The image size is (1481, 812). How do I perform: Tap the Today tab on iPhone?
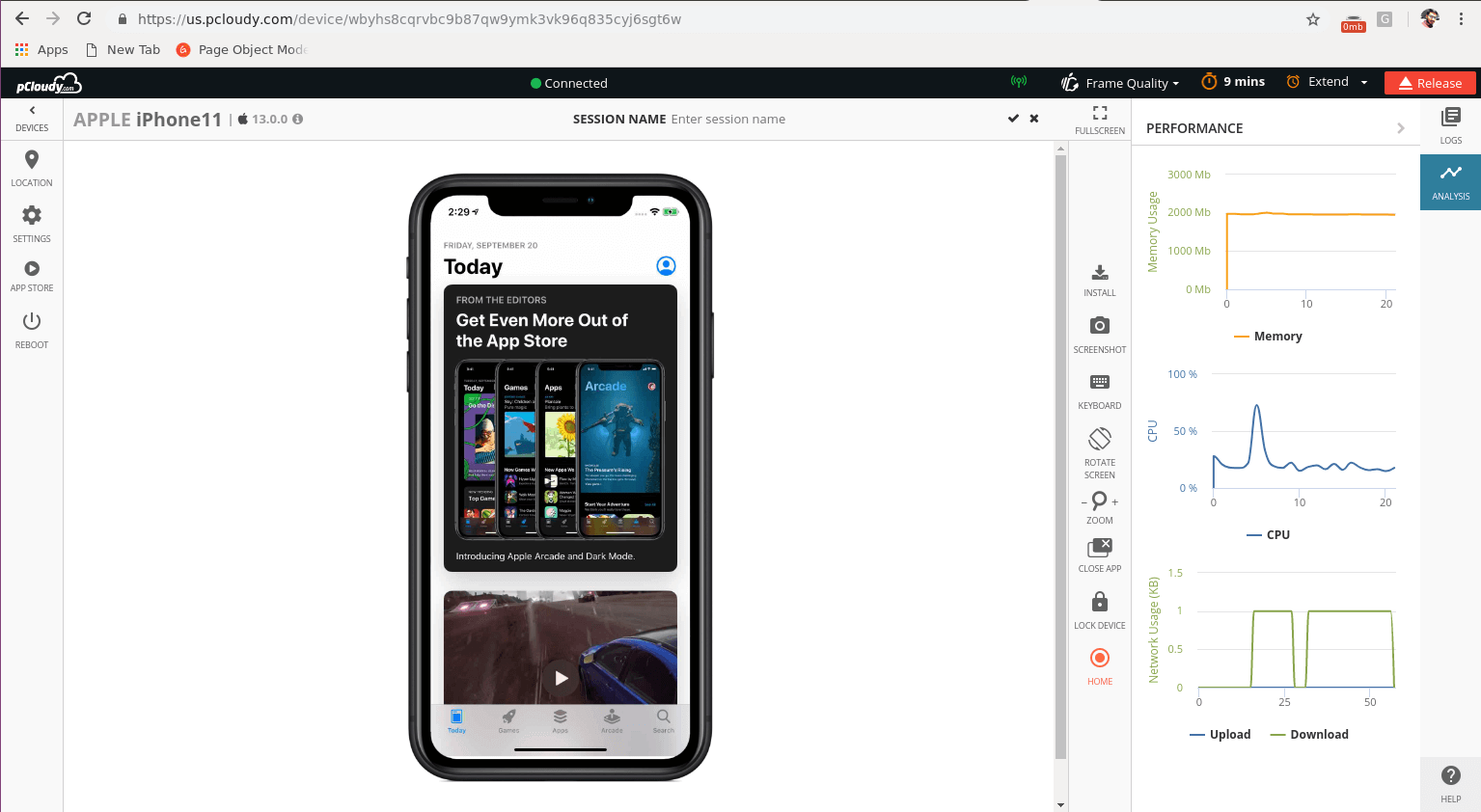(456, 720)
